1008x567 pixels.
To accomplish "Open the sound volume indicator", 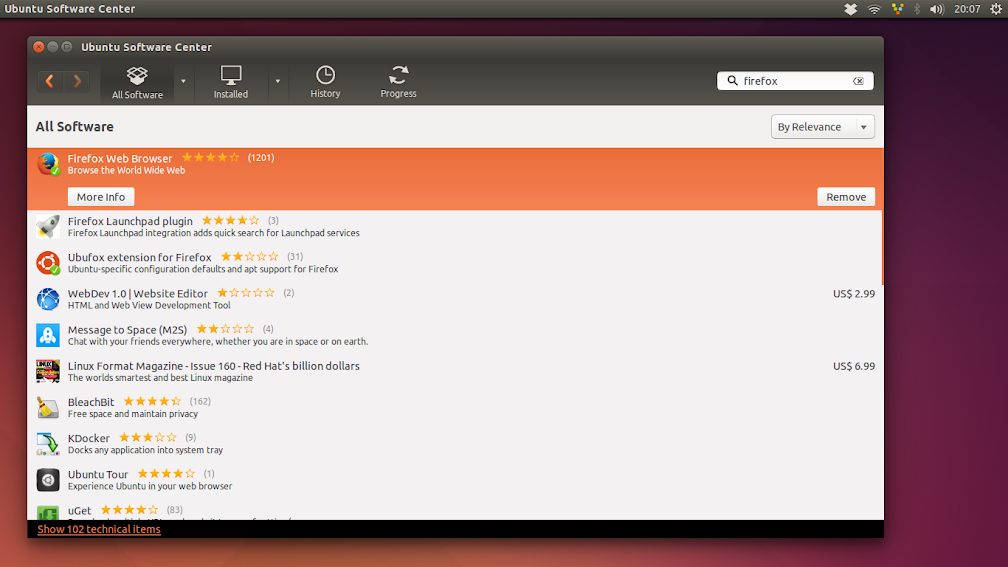I will [x=937, y=9].
